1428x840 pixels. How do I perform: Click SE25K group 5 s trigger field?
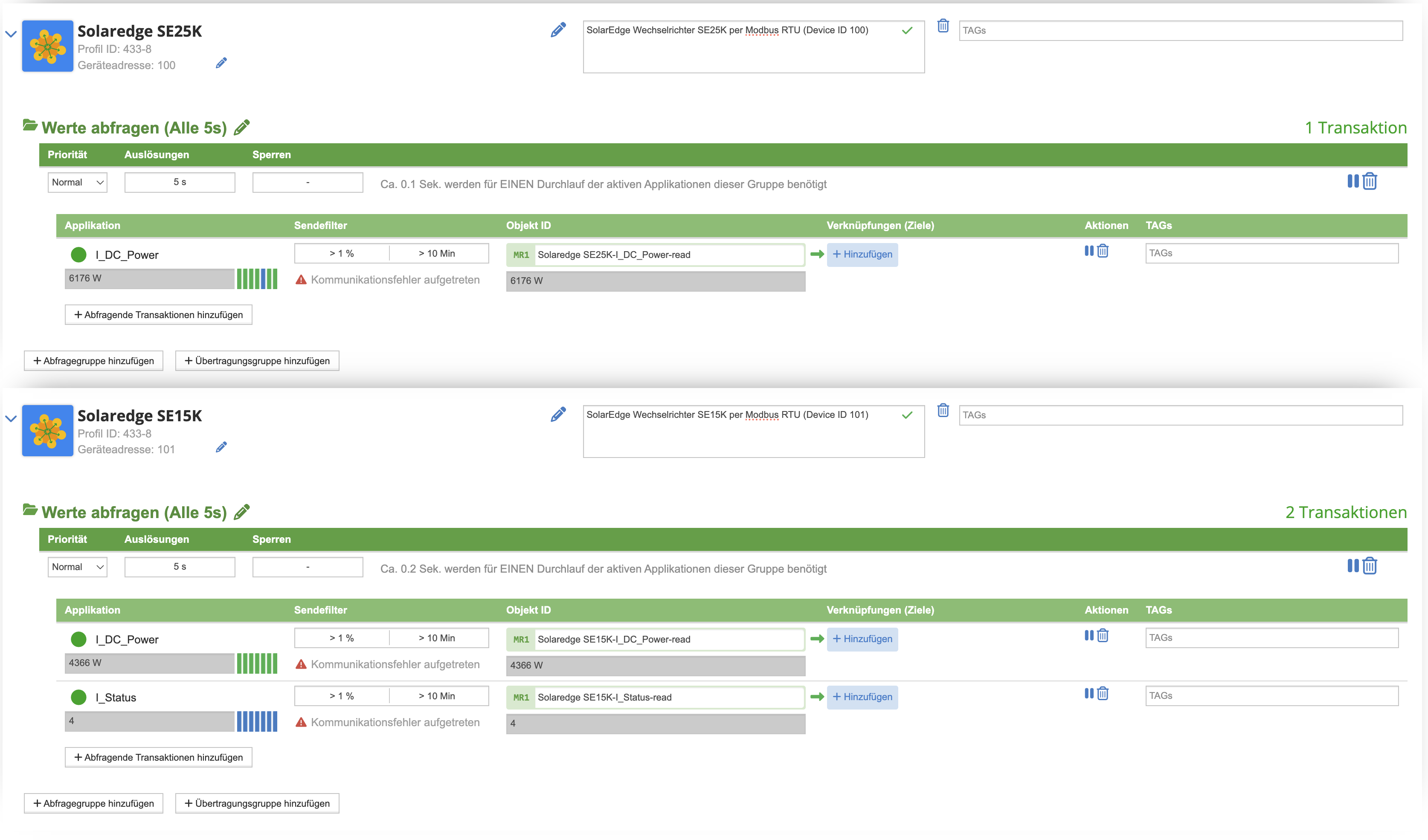(x=180, y=182)
